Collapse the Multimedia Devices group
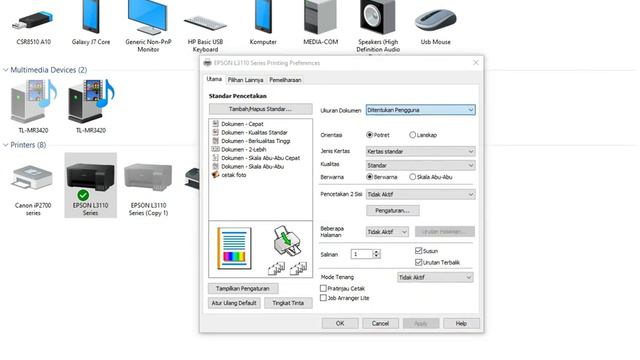Image resolution: width=640 pixels, height=360 pixels. click(x=5, y=70)
